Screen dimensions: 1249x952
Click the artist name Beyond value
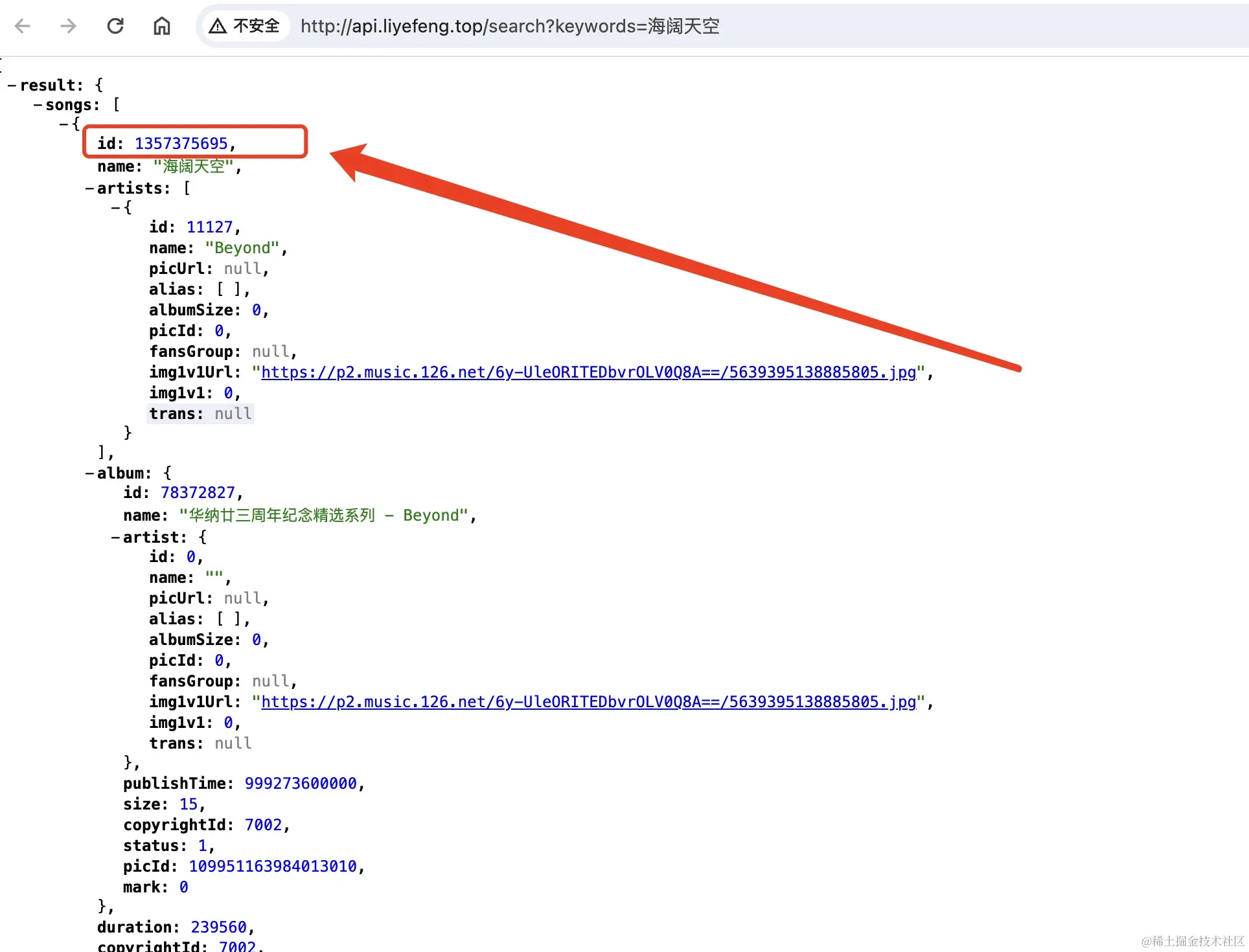click(x=242, y=248)
